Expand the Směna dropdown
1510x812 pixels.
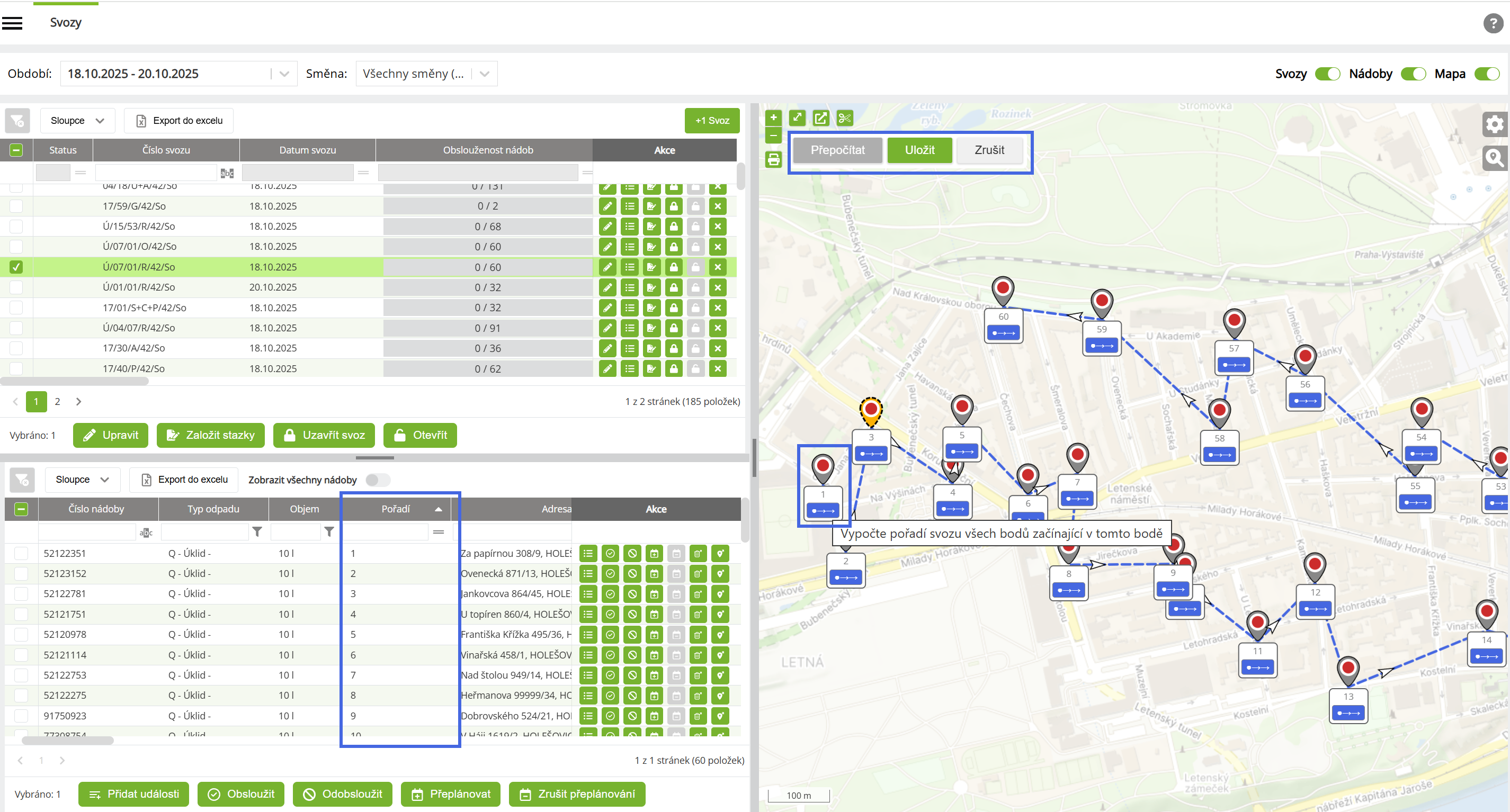point(484,74)
